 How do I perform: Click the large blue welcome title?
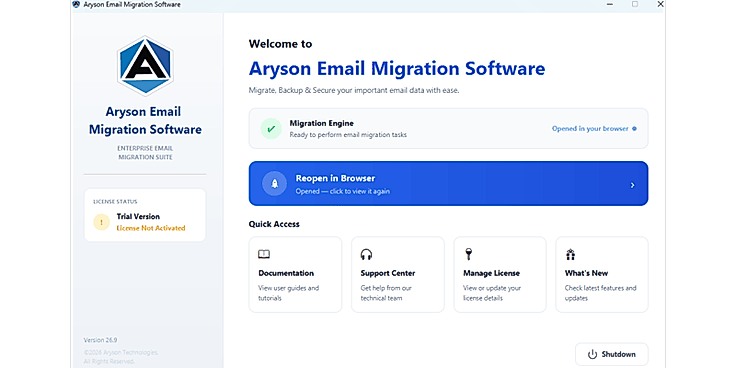[397, 69]
